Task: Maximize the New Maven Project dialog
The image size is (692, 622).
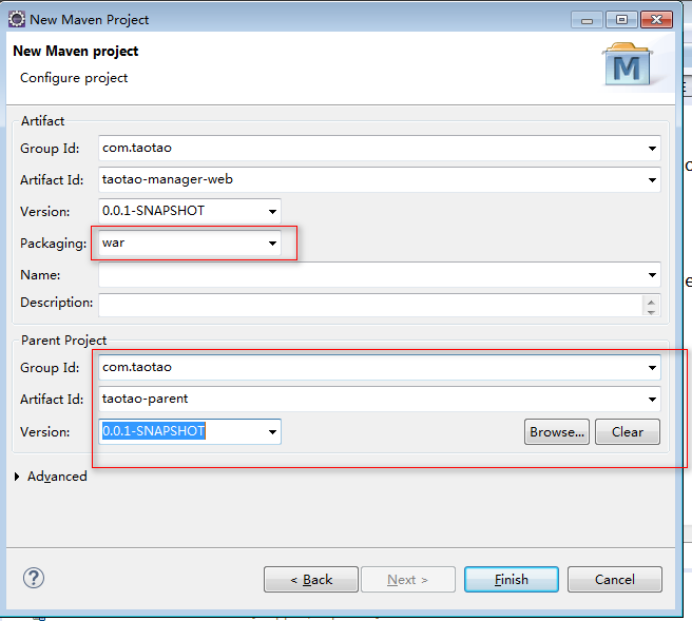Action: 621,20
